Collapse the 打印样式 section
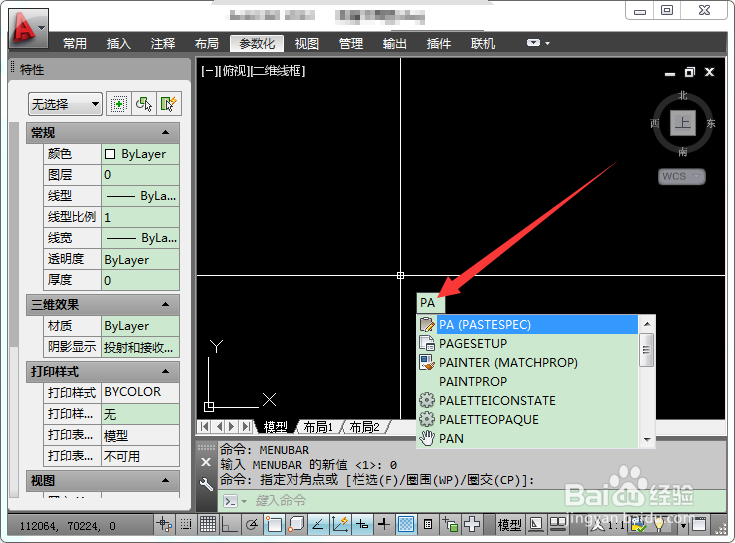Image resolution: width=735 pixels, height=543 pixels. pos(165,371)
